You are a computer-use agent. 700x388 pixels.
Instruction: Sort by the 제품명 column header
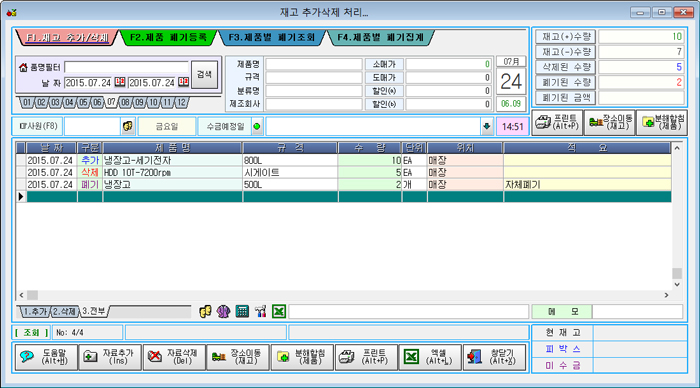[x=172, y=148]
